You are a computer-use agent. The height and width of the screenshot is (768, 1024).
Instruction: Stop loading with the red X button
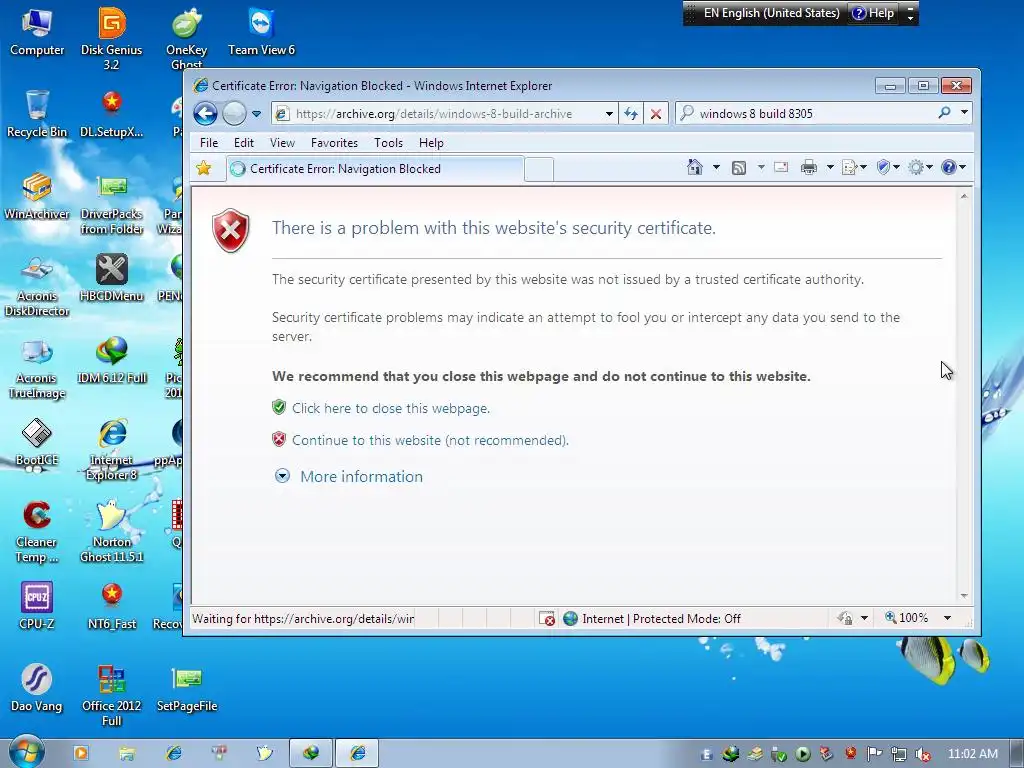click(x=656, y=114)
